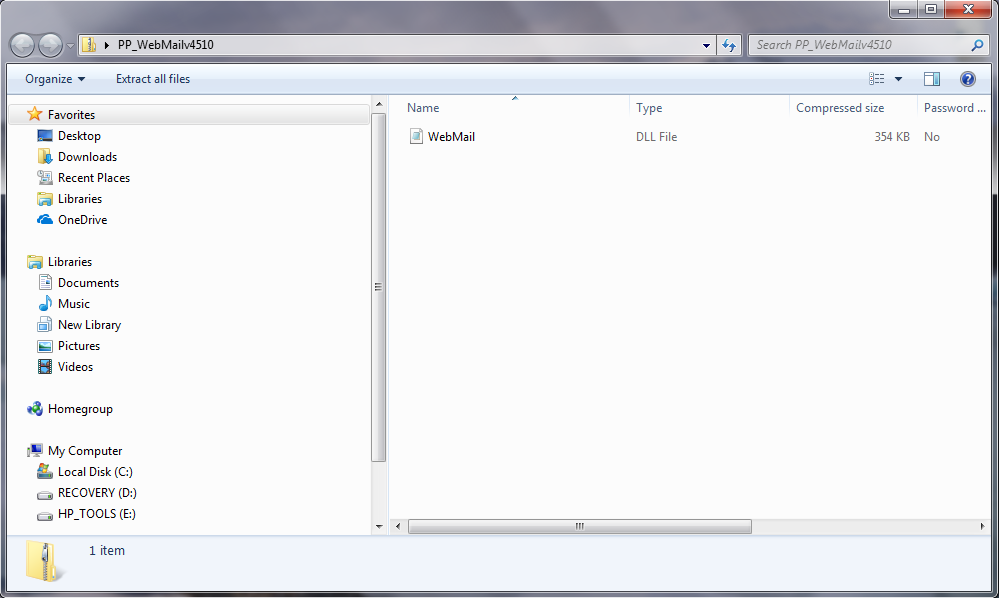Open Downloads in Favorites
Screen dimensions: 999x598
[x=87, y=157]
